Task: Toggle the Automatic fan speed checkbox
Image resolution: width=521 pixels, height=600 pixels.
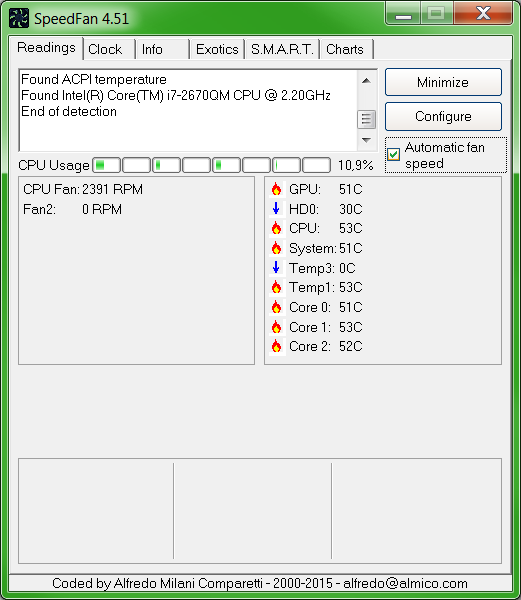Action: [394, 155]
